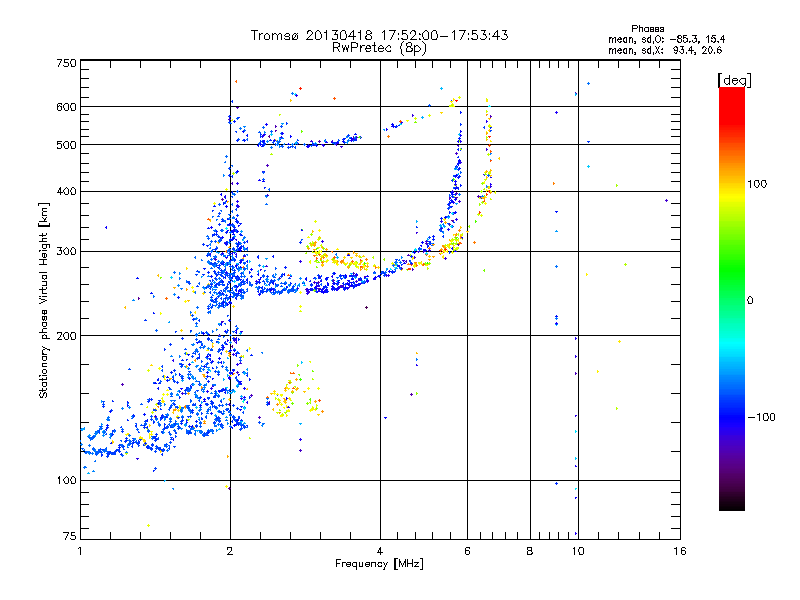Click the x-axis label '2'

click(230, 551)
